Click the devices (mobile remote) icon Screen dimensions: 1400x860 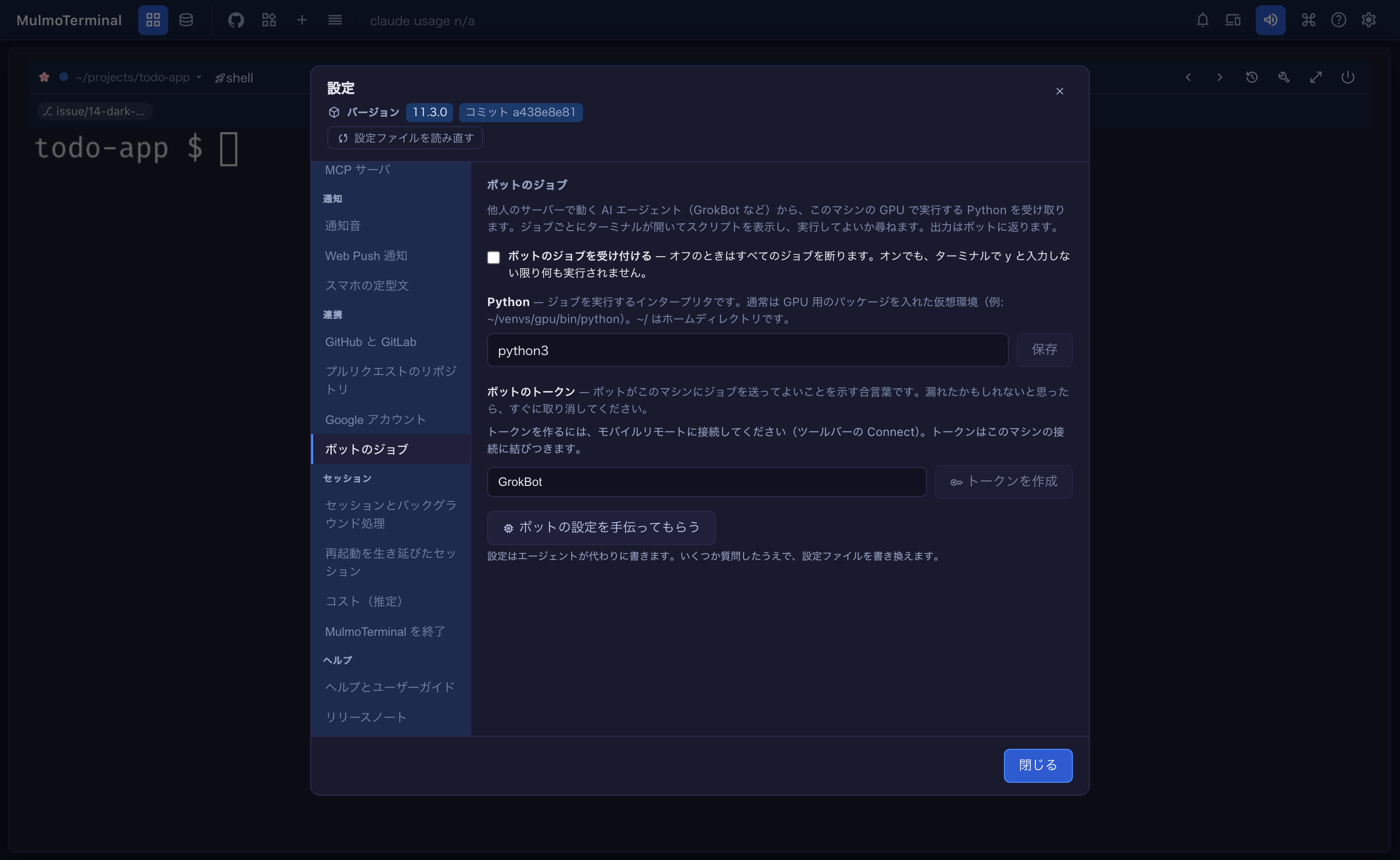[x=1233, y=20]
